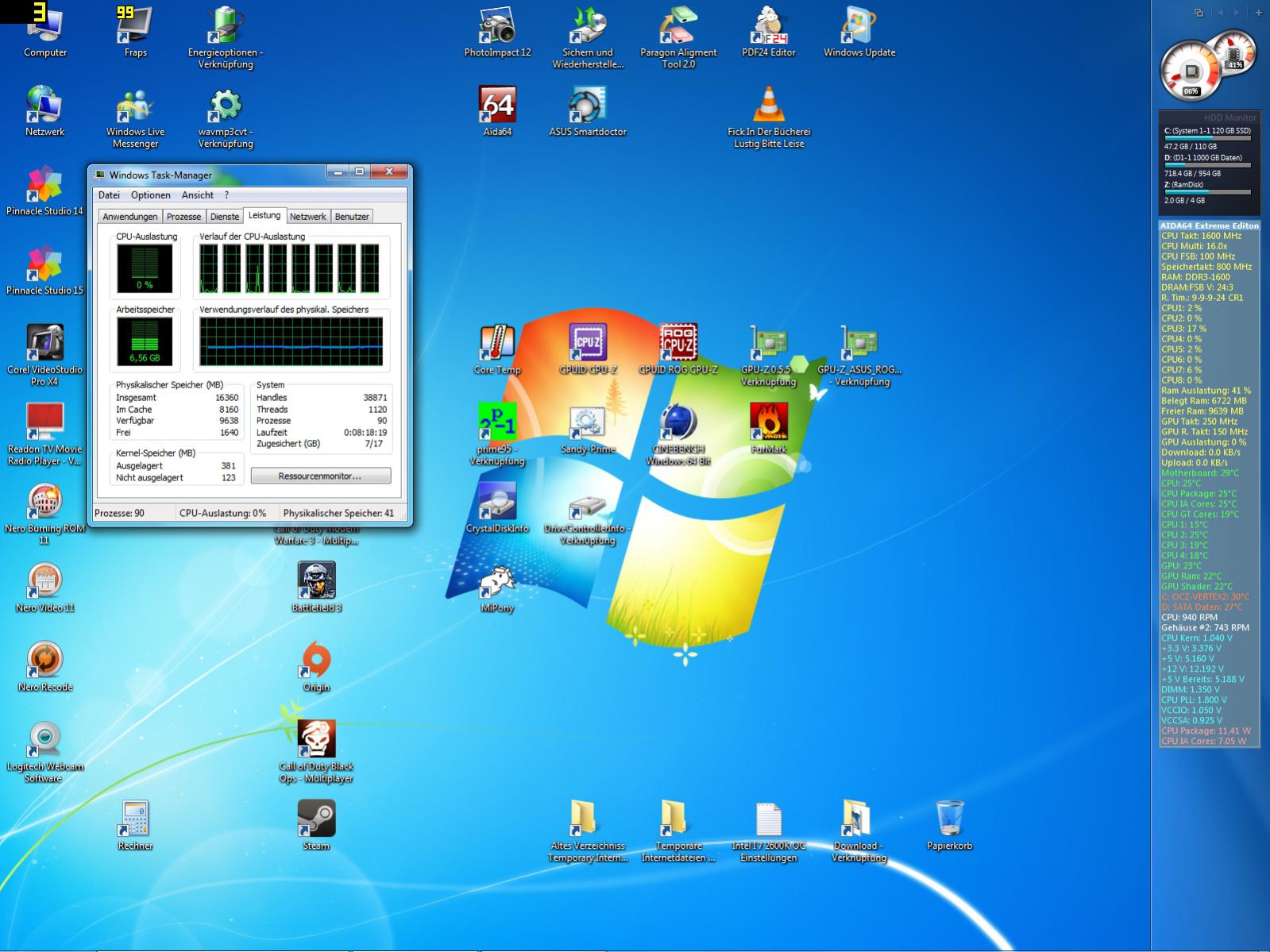
Task: Launch Nero Burning ROM 11
Action: 45,513
